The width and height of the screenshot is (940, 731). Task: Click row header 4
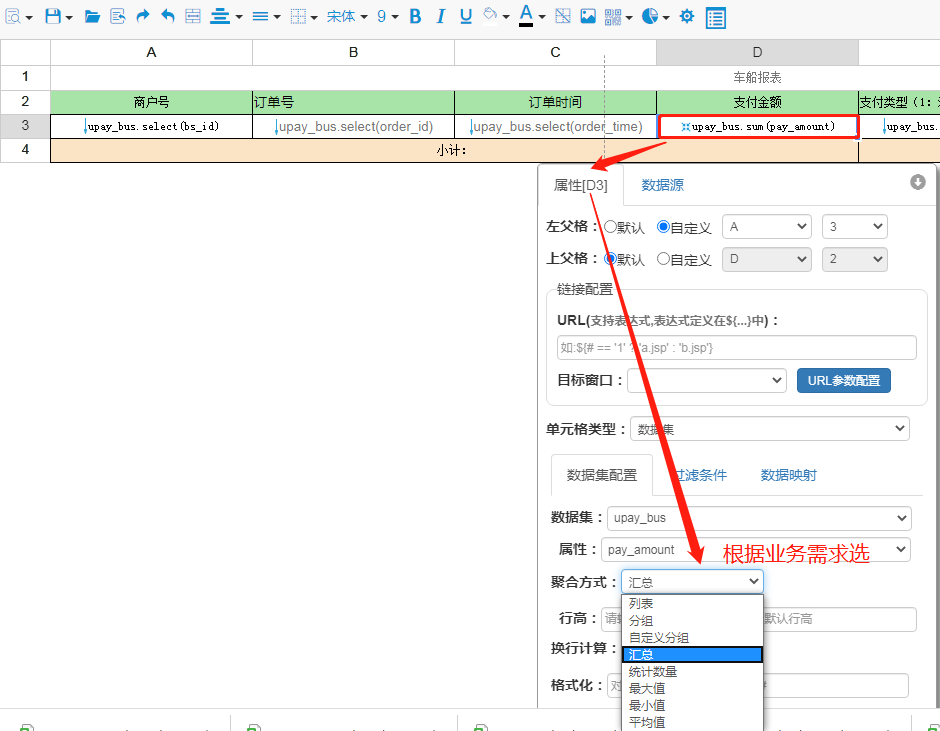pos(25,150)
